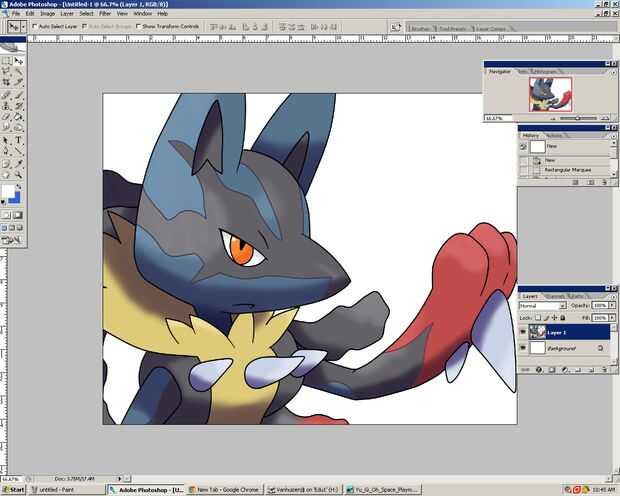The height and width of the screenshot is (496, 620).
Task: Switch to Quick Mask mode
Action: tap(18, 215)
